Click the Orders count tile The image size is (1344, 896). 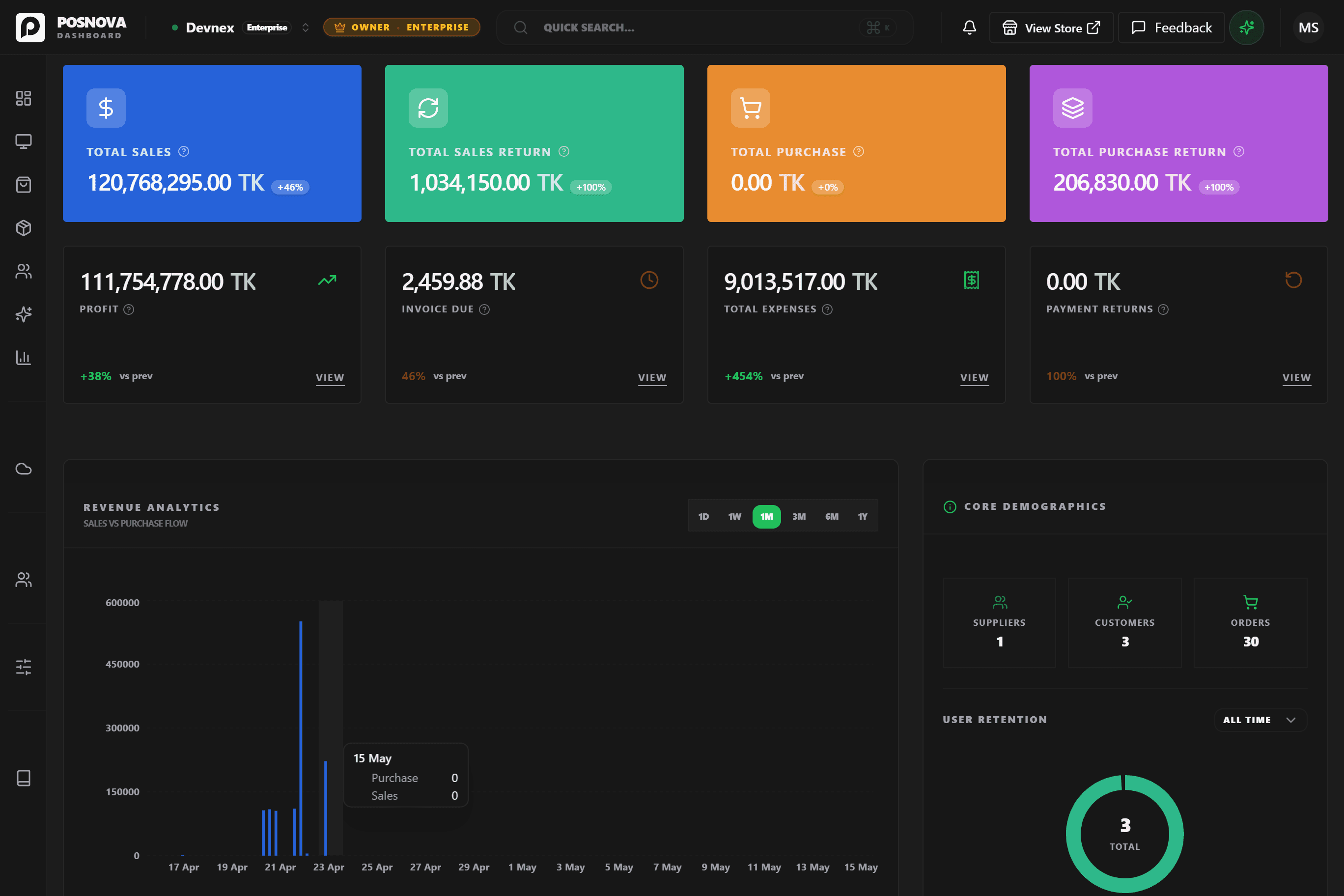click(x=1250, y=623)
